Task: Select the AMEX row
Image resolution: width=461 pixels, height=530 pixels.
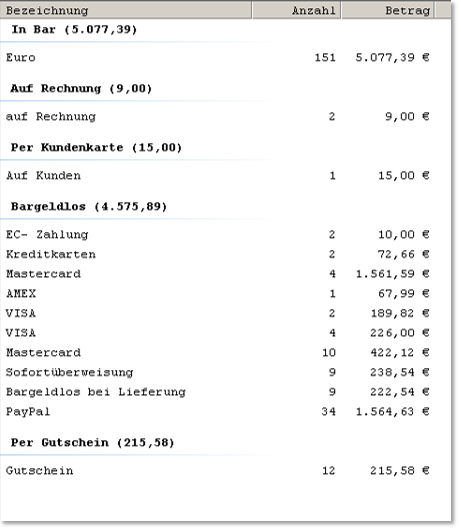Action: [225, 293]
